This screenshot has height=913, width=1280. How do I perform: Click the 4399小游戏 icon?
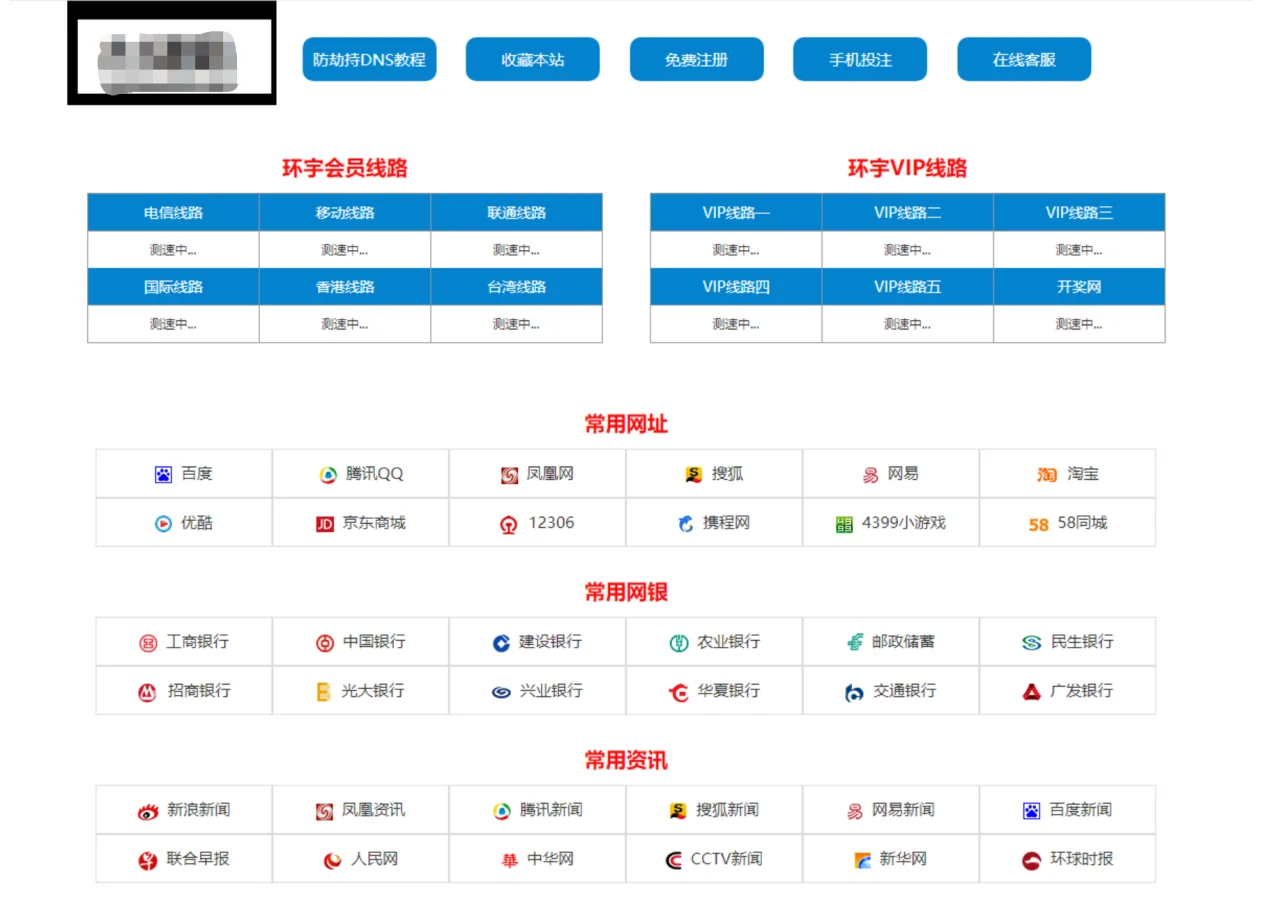tap(844, 524)
